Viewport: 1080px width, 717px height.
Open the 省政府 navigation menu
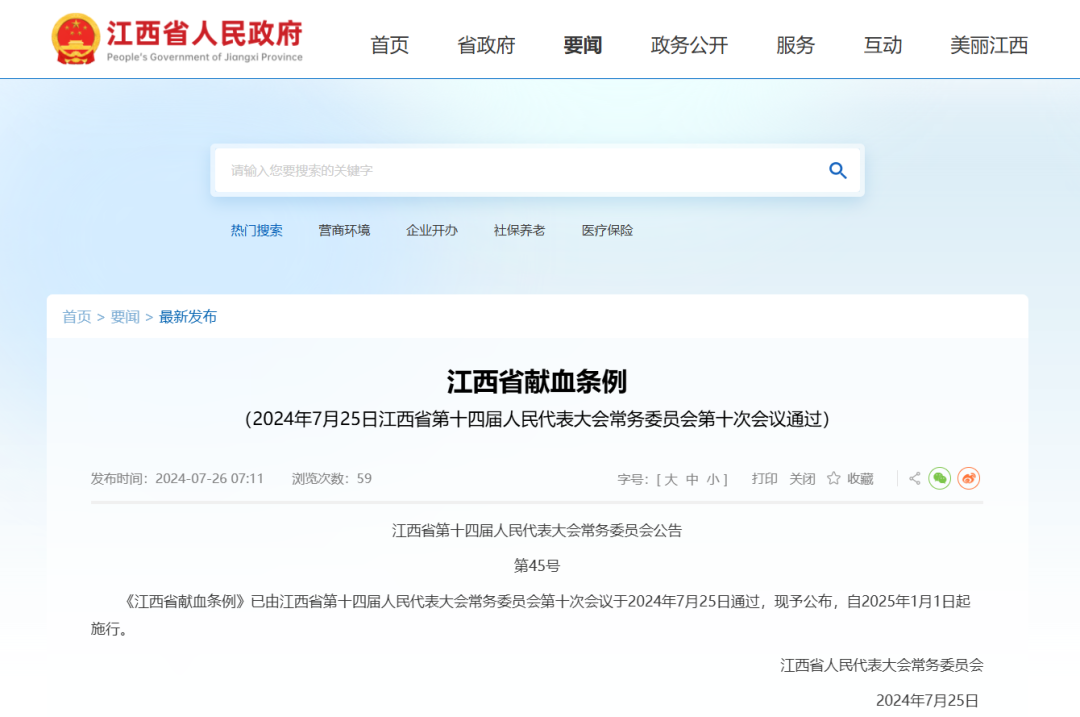point(486,45)
